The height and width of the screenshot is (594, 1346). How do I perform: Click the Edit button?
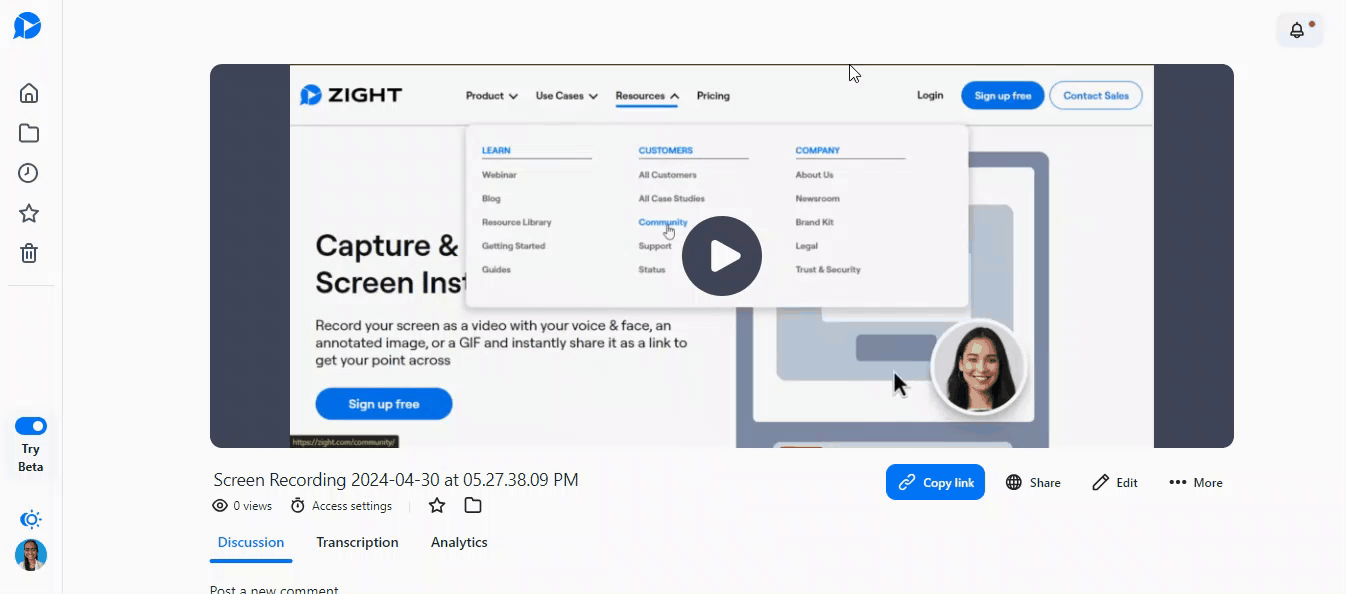click(x=1115, y=482)
